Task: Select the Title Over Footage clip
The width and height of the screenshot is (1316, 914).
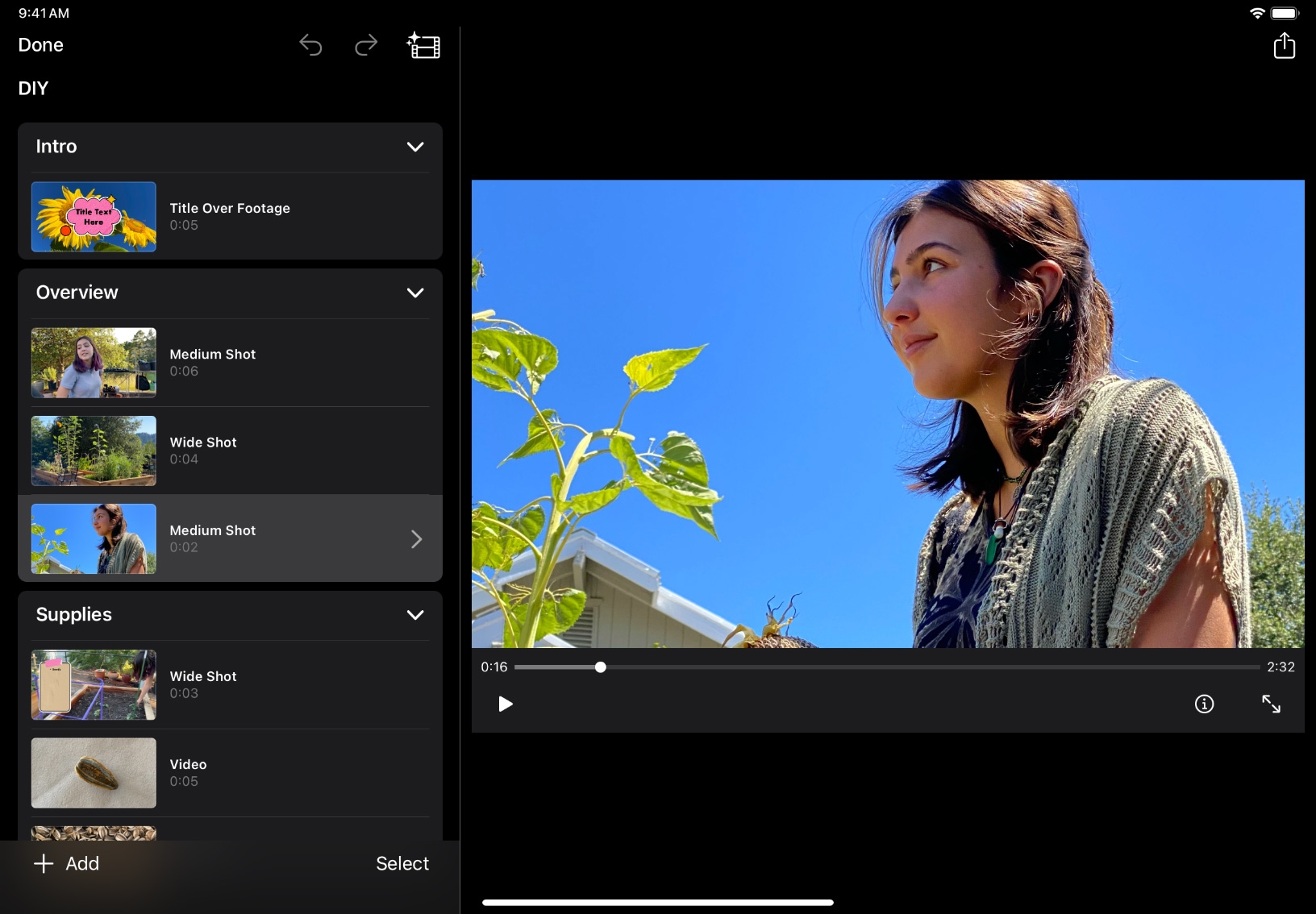Action: tap(230, 216)
